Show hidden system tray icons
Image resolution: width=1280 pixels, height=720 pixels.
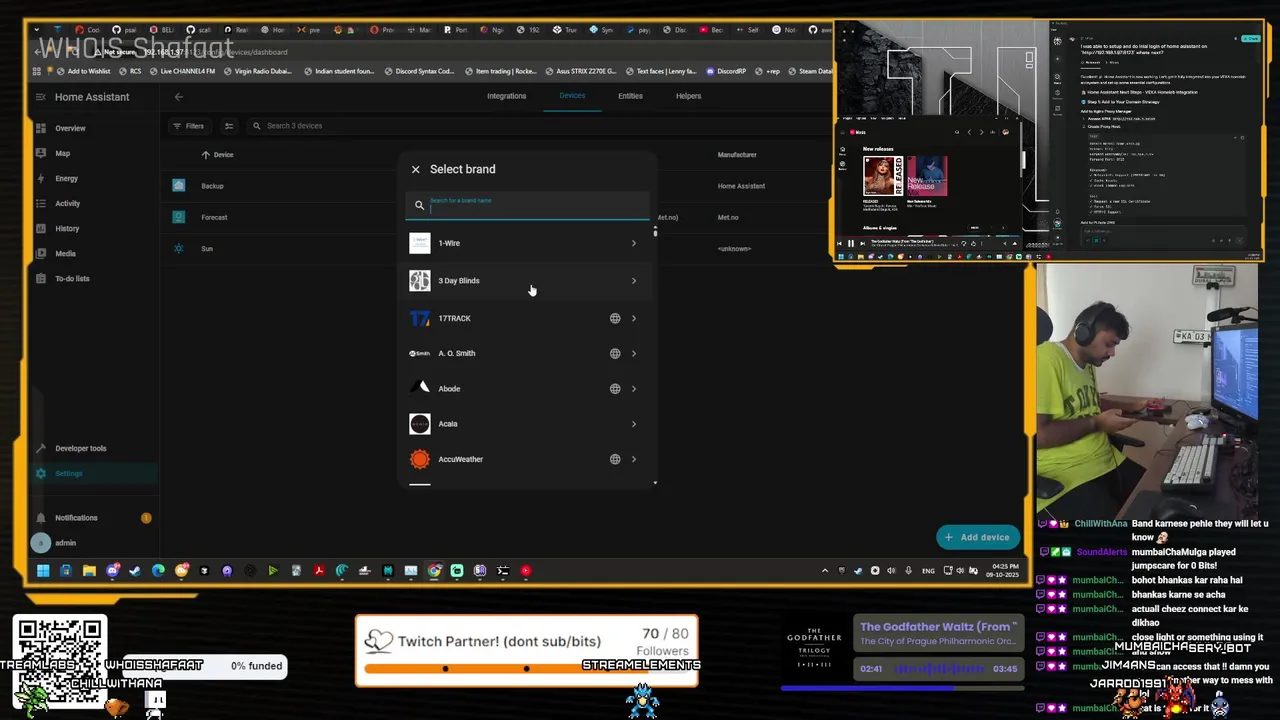coord(825,571)
